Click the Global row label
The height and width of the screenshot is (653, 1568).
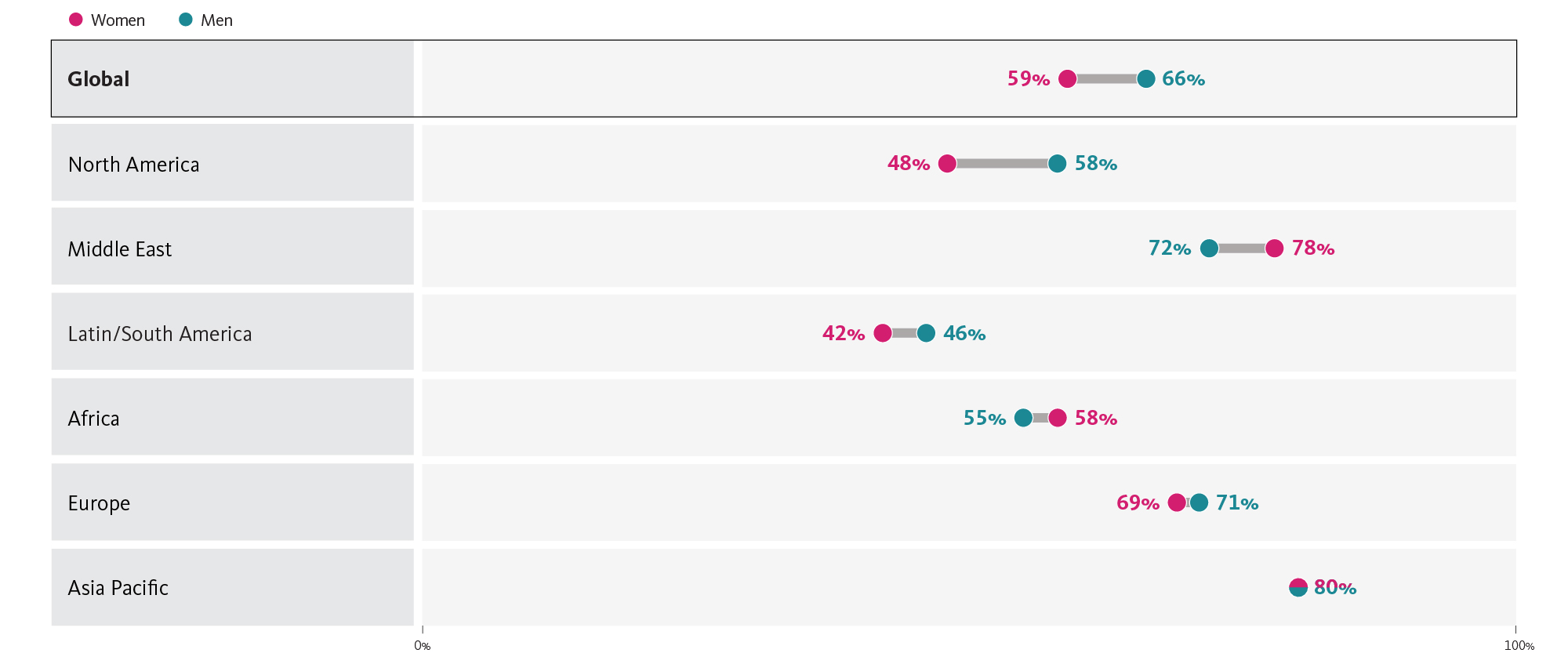[99, 79]
